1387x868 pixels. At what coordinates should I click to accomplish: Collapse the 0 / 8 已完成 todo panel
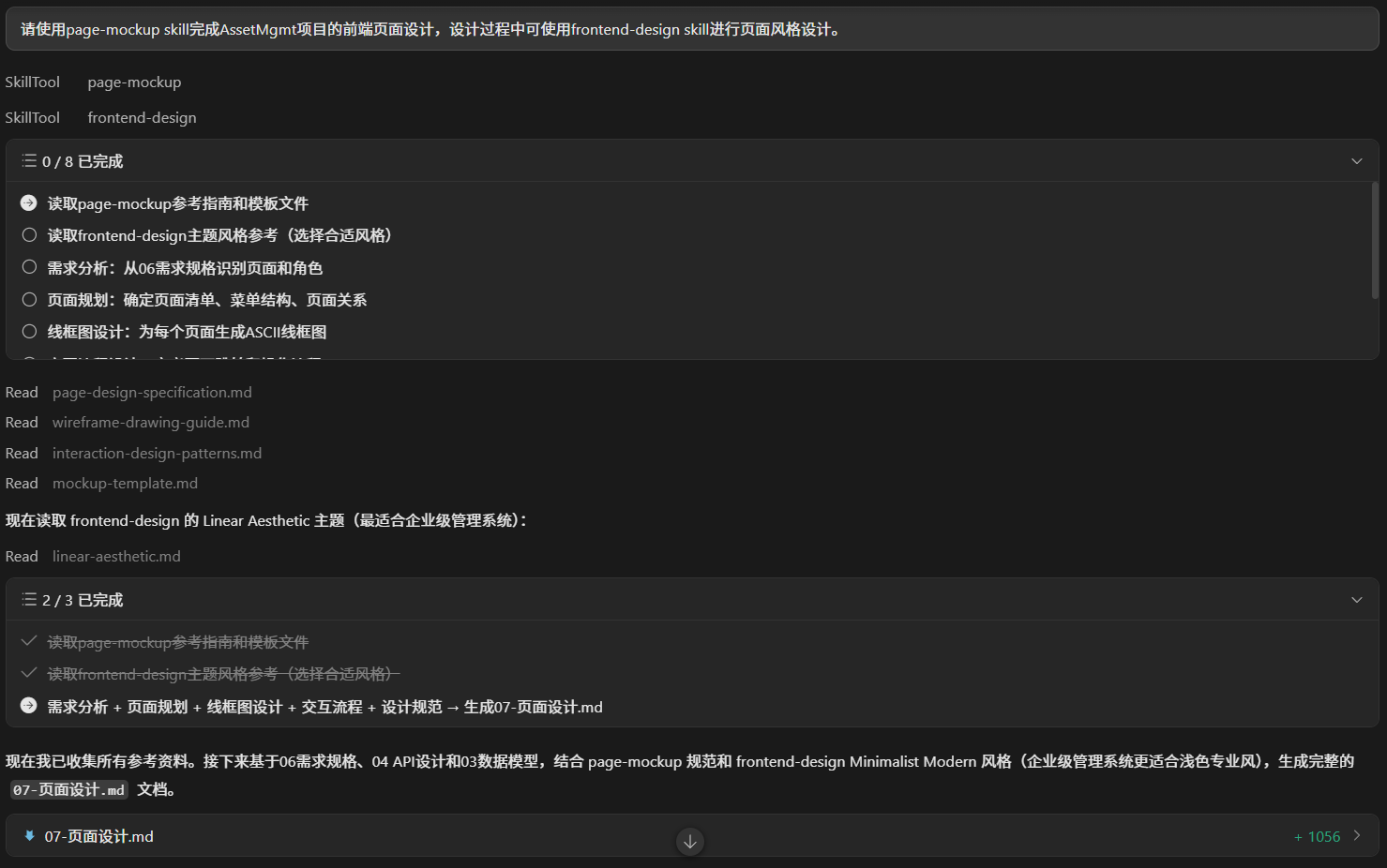1356,161
